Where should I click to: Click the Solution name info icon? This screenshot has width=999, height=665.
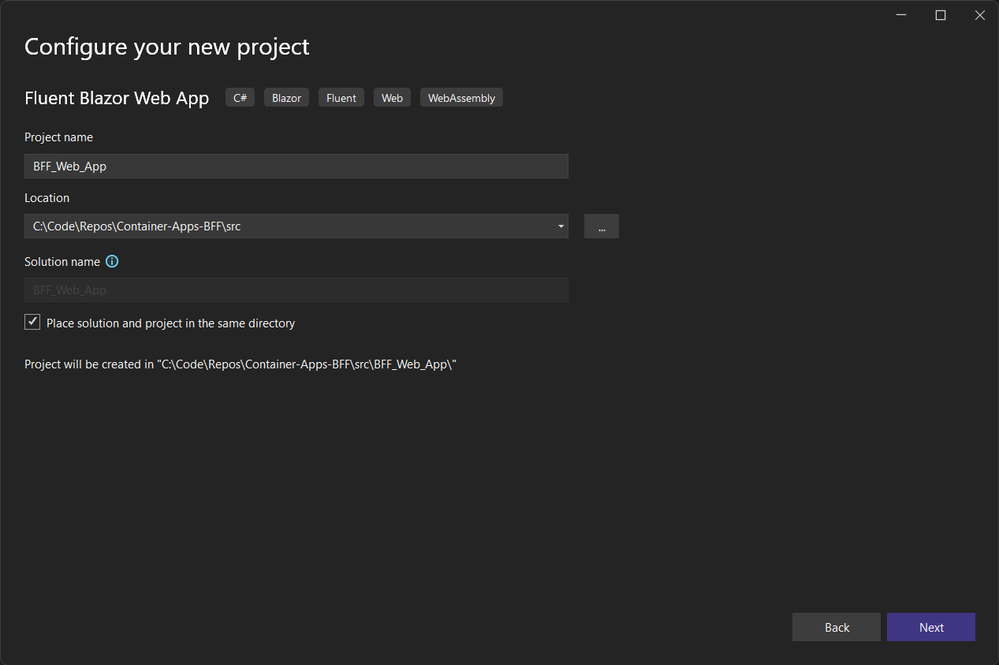(111, 261)
